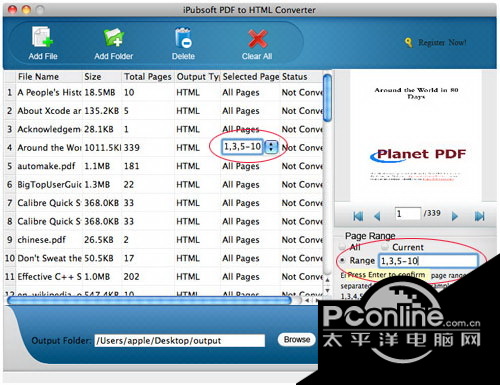Sort by Size column header

tap(102, 77)
